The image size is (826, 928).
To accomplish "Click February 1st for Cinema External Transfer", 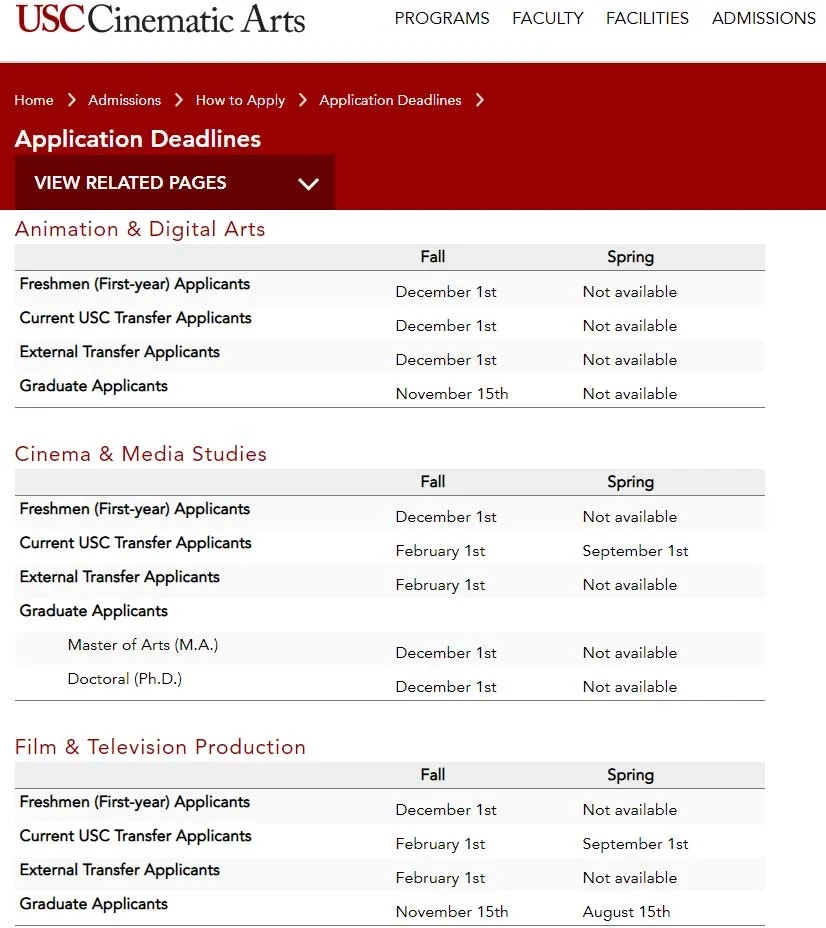I will click(x=440, y=585).
